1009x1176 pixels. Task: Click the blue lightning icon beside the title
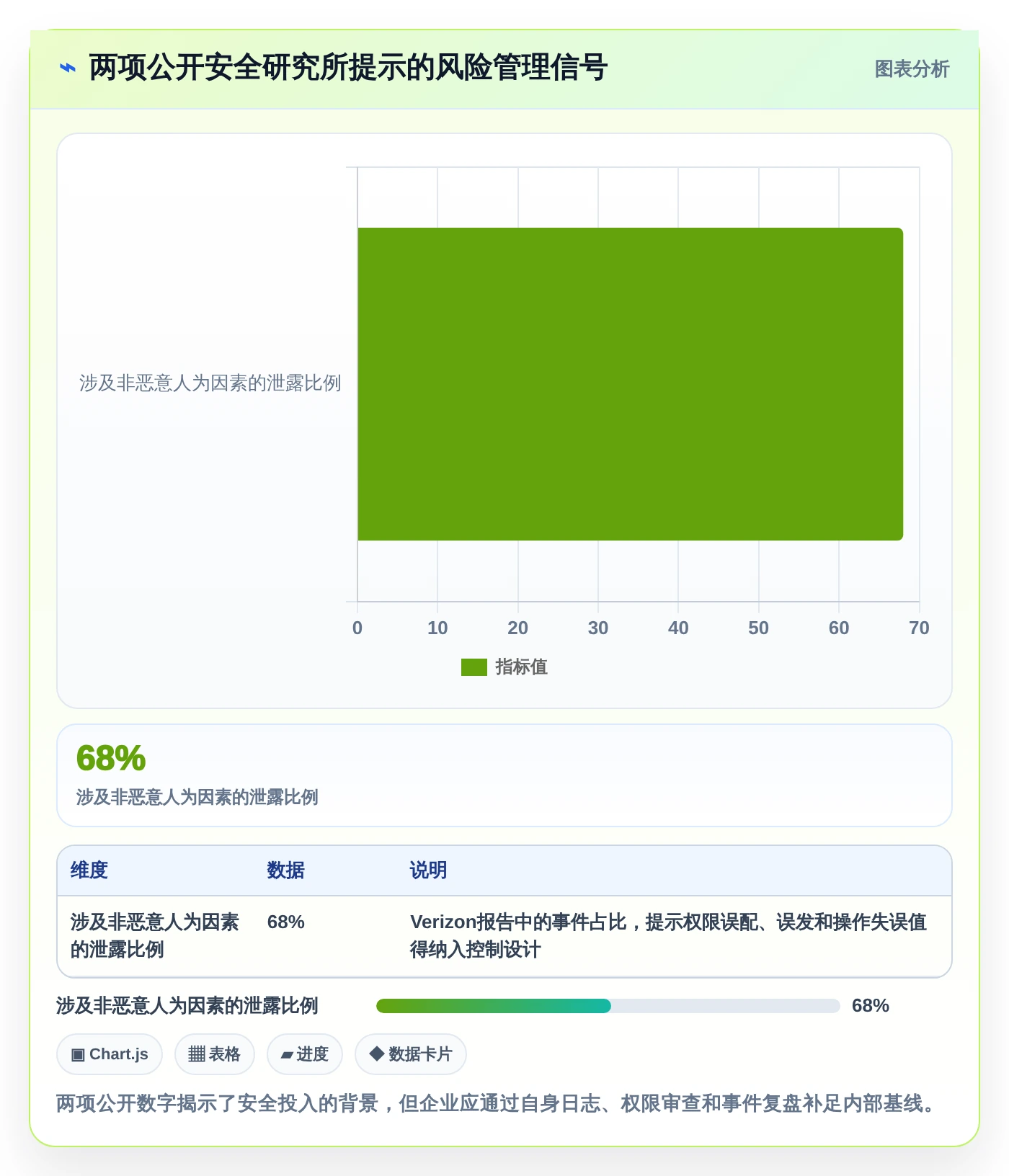67,68
